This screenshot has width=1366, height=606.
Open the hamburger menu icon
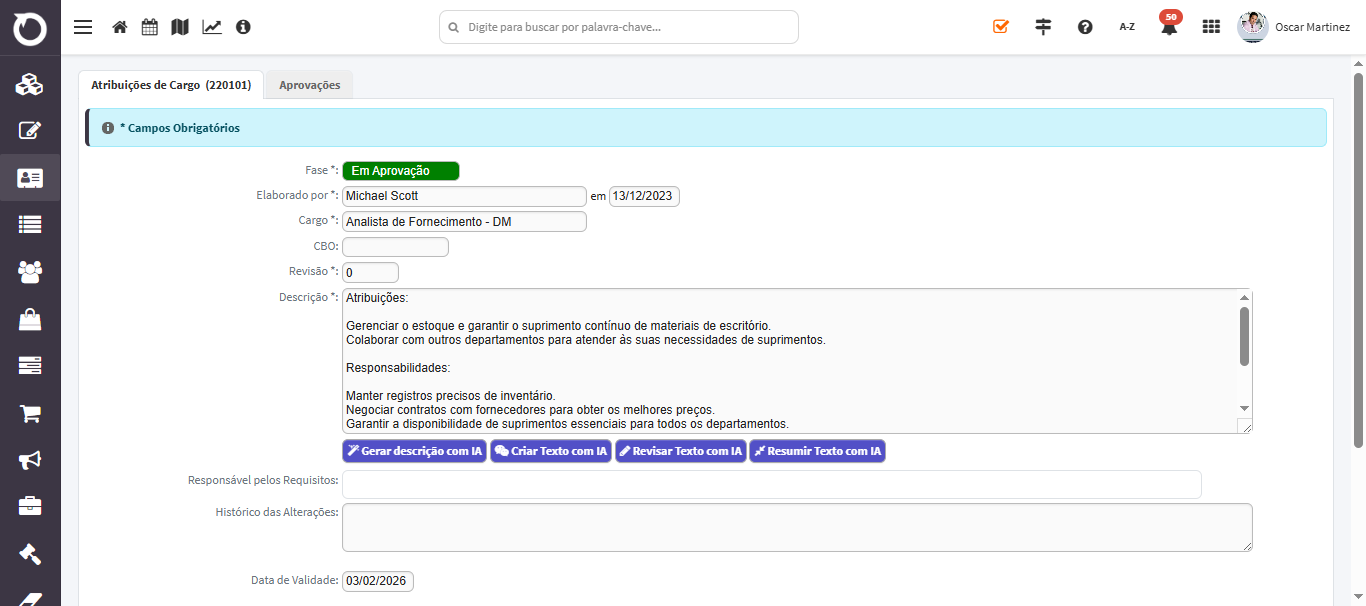click(83, 27)
